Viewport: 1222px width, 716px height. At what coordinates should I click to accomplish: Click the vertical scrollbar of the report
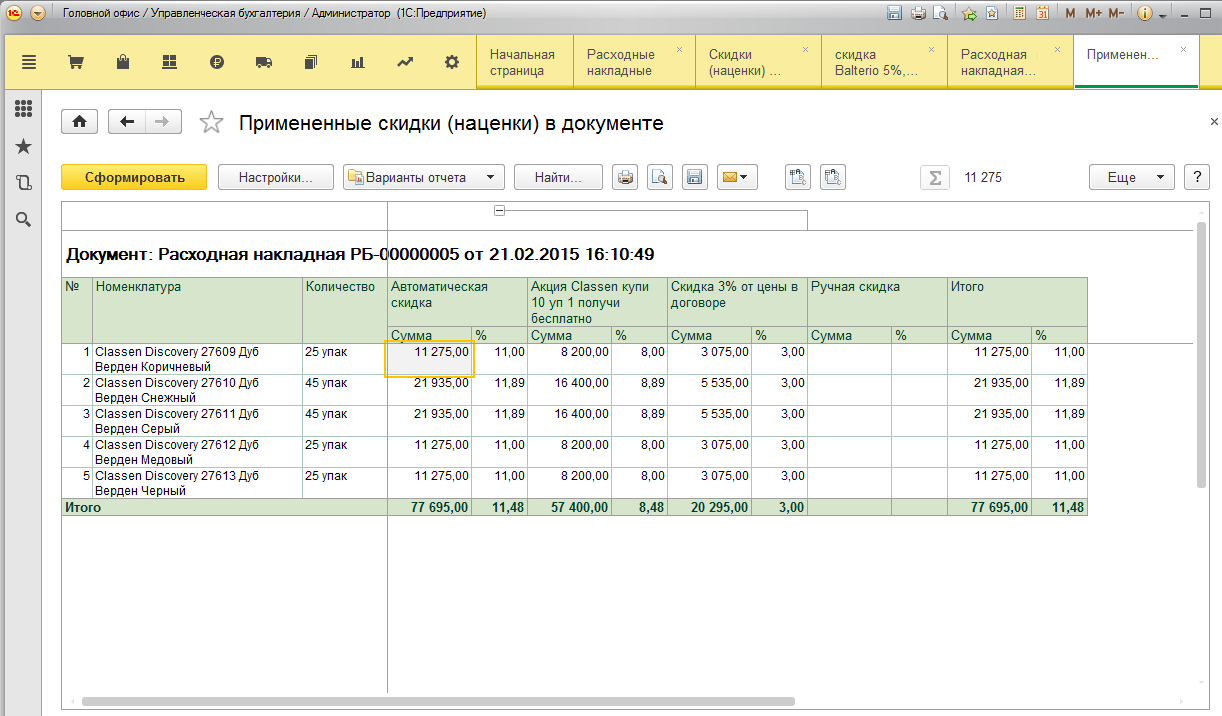coord(1201,355)
